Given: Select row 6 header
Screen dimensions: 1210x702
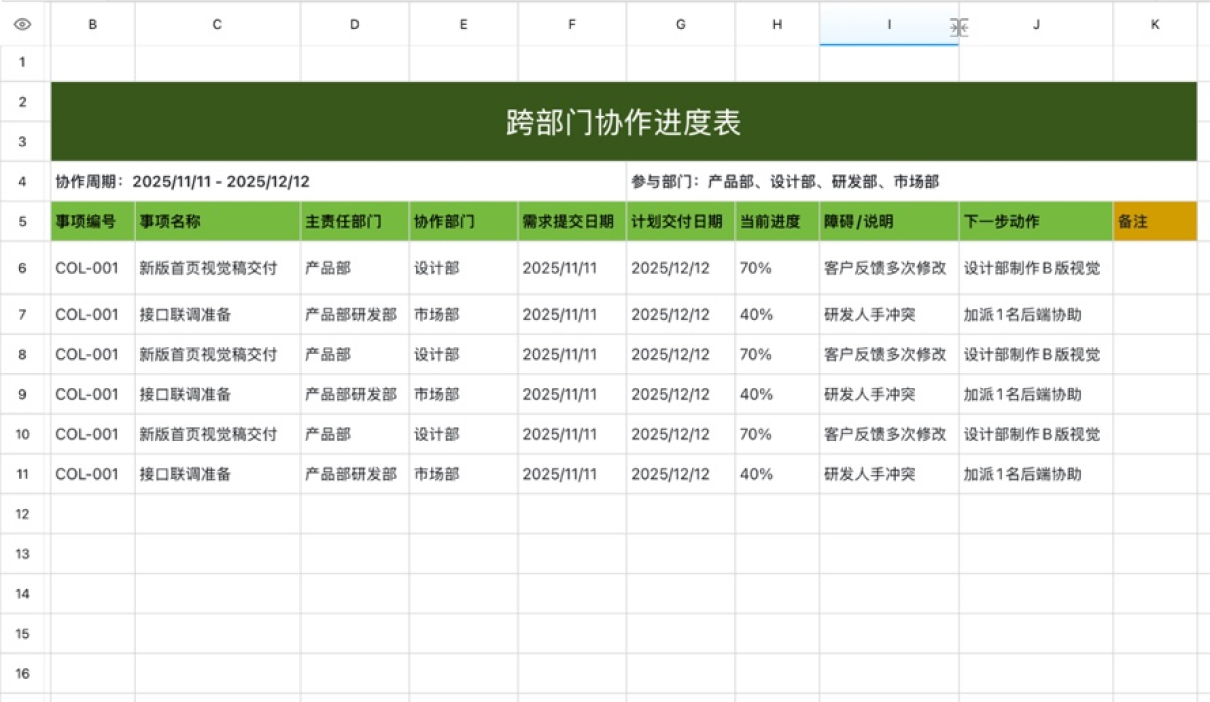Looking at the screenshot, I should click(x=22, y=268).
